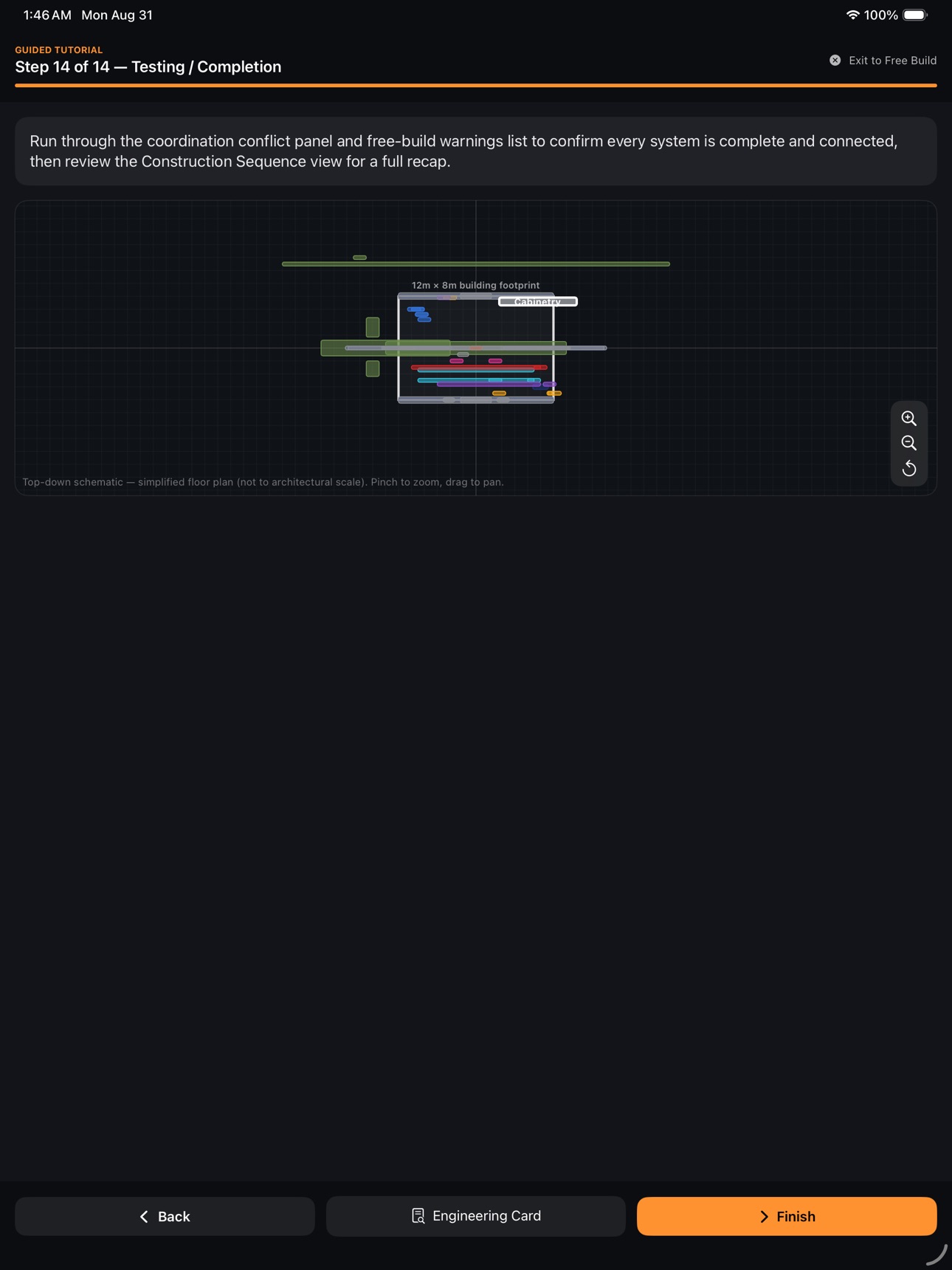Tap the top-down schematic caption text

pyautogui.click(x=263, y=482)
